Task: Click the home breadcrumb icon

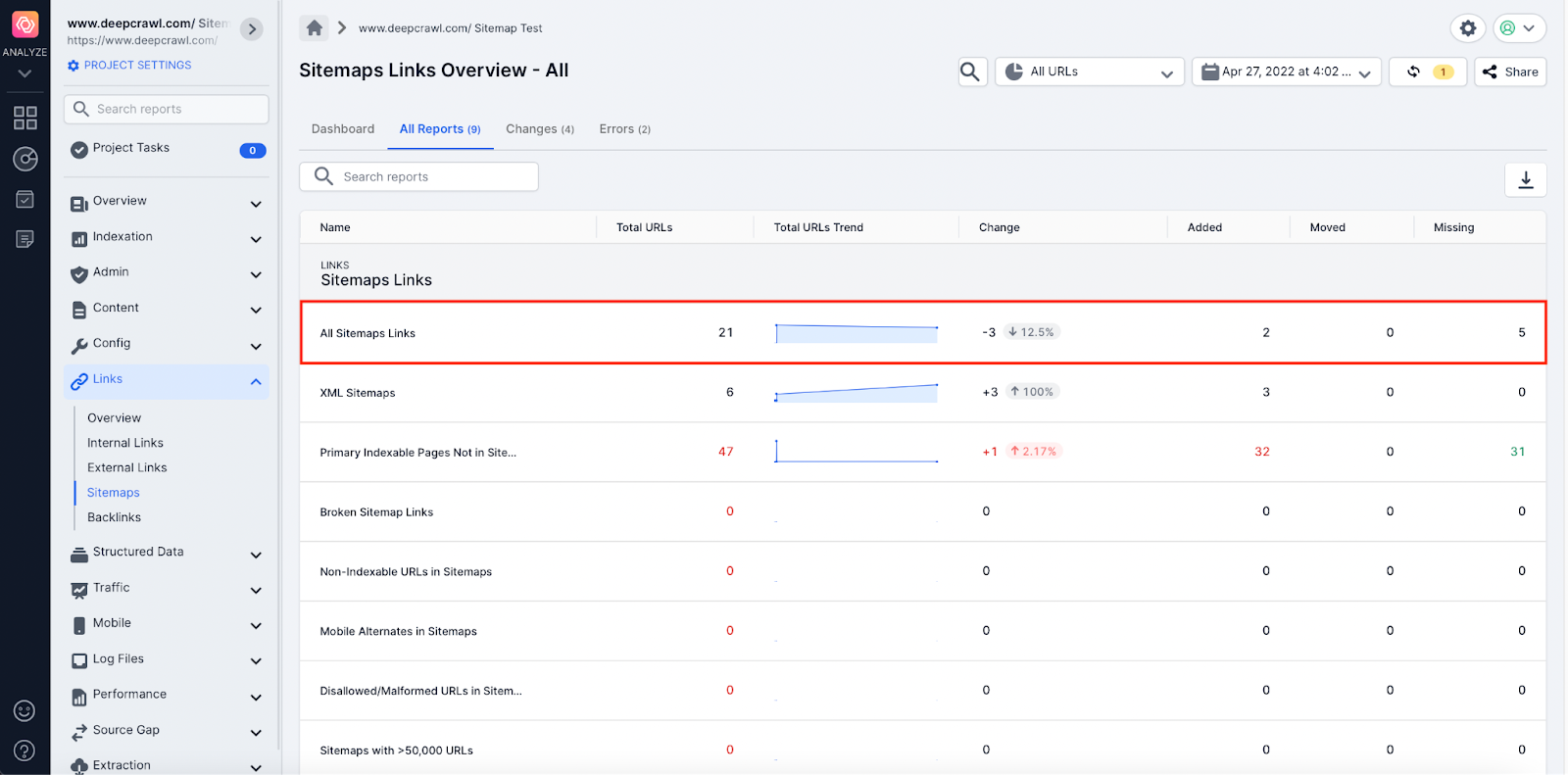Action: (315, 28)
